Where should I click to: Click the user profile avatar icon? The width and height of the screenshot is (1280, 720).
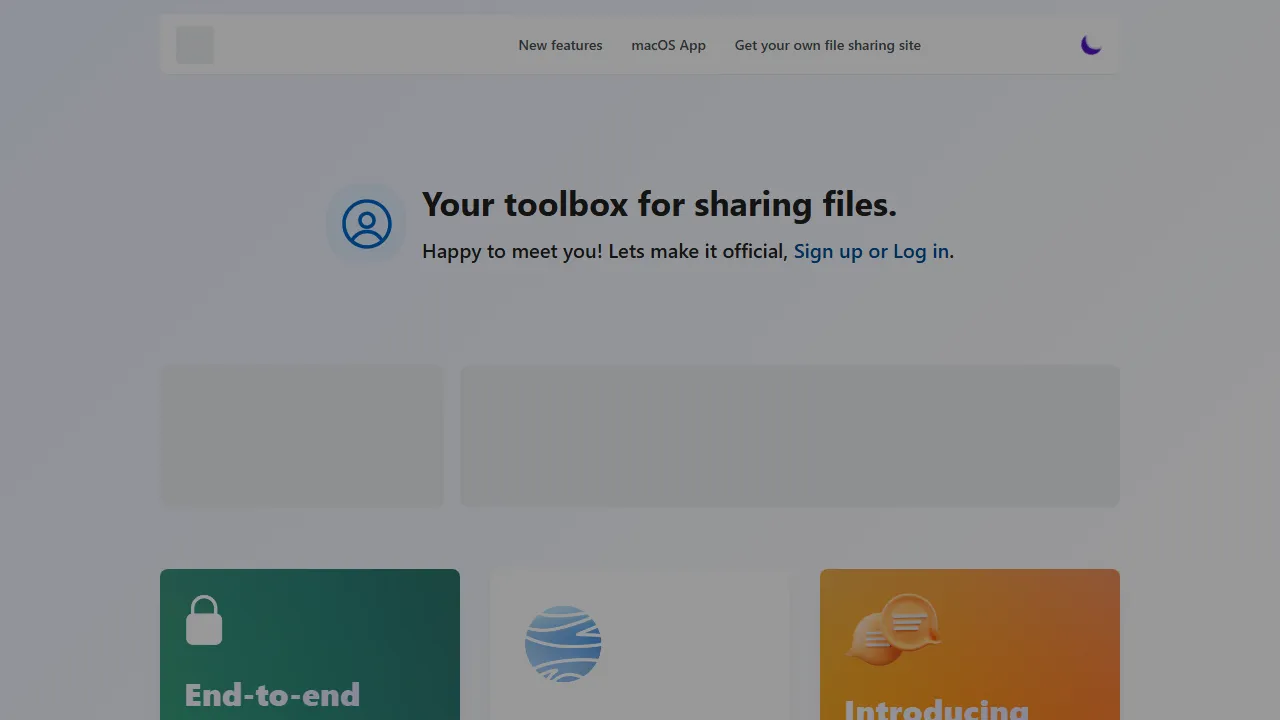coord(366,223)
